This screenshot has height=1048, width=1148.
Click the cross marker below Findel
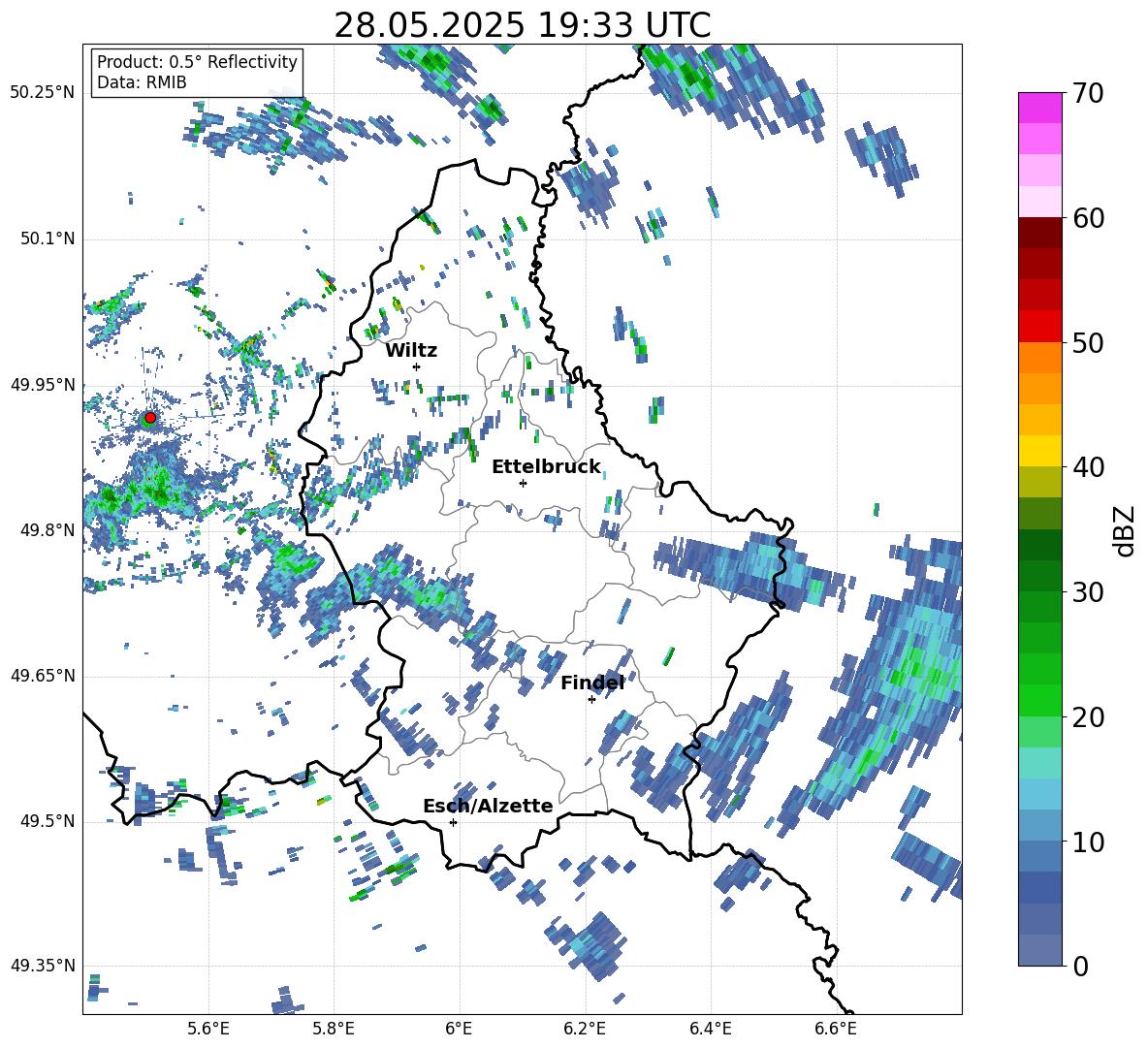[591, 700]
